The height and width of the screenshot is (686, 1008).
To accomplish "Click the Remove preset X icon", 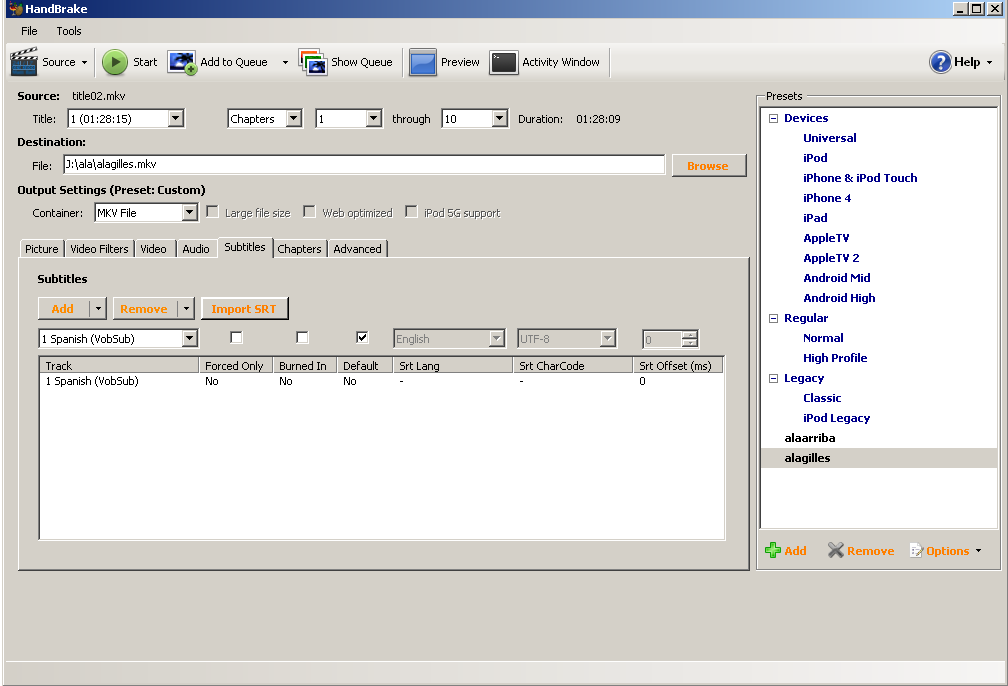I will click(x=835, y=550).
